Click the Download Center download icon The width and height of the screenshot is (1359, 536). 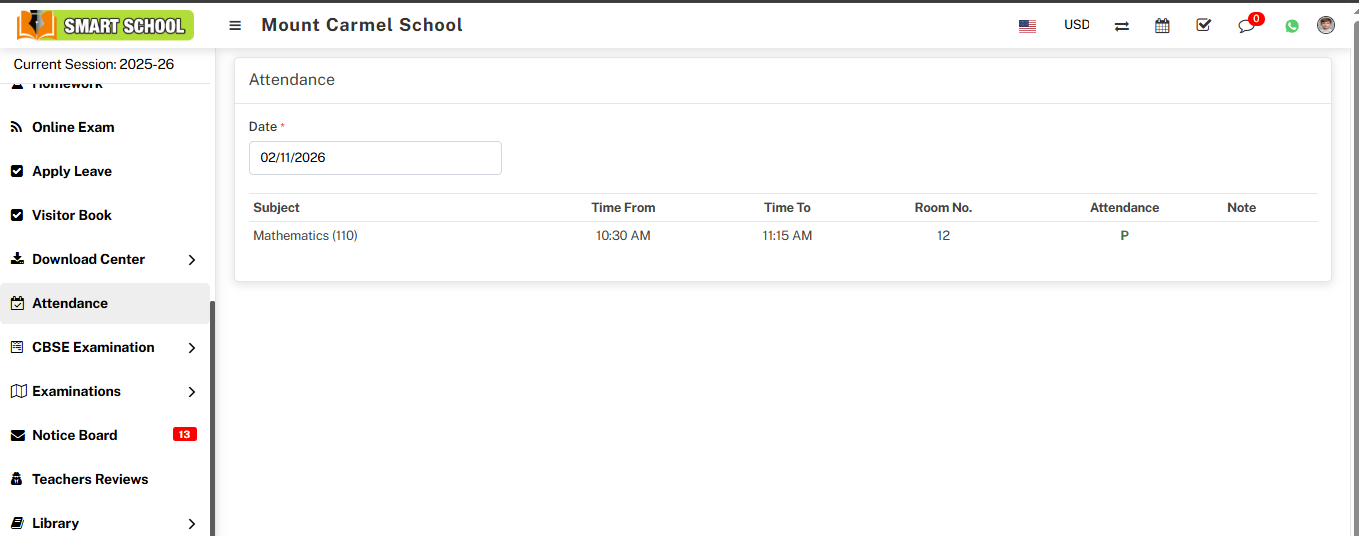coord(17,259)
